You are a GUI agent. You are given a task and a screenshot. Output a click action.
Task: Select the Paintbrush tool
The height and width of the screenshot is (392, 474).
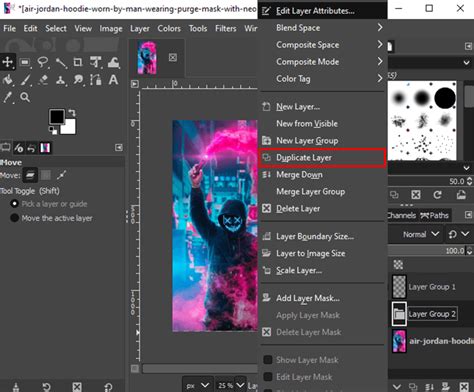[x=25, y=80]
